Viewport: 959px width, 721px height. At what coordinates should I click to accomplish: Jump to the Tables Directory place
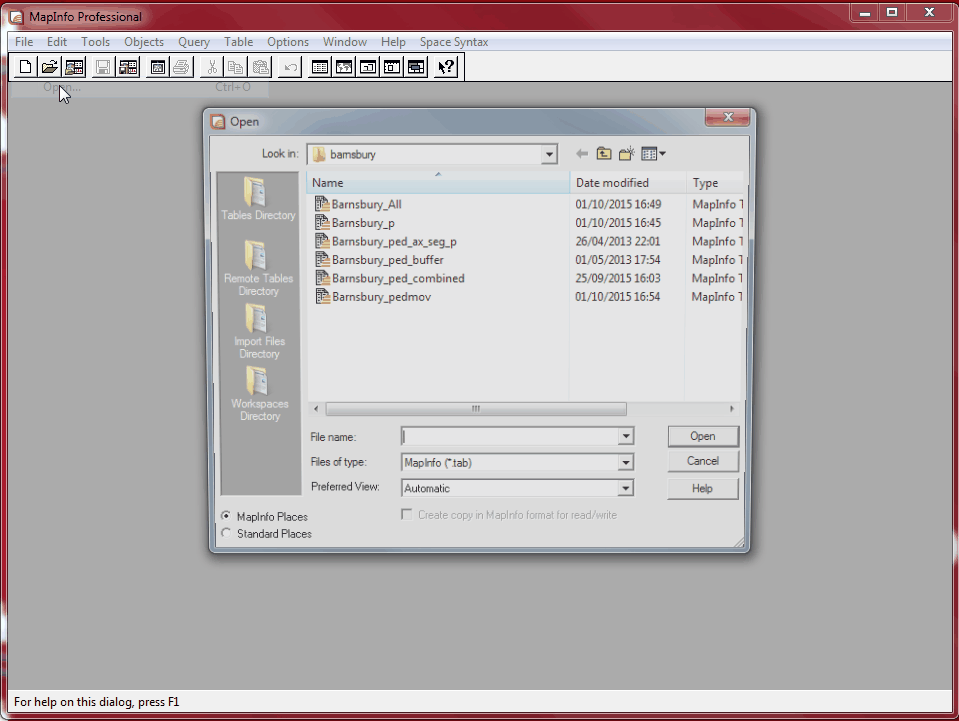(x=258, y=199)
